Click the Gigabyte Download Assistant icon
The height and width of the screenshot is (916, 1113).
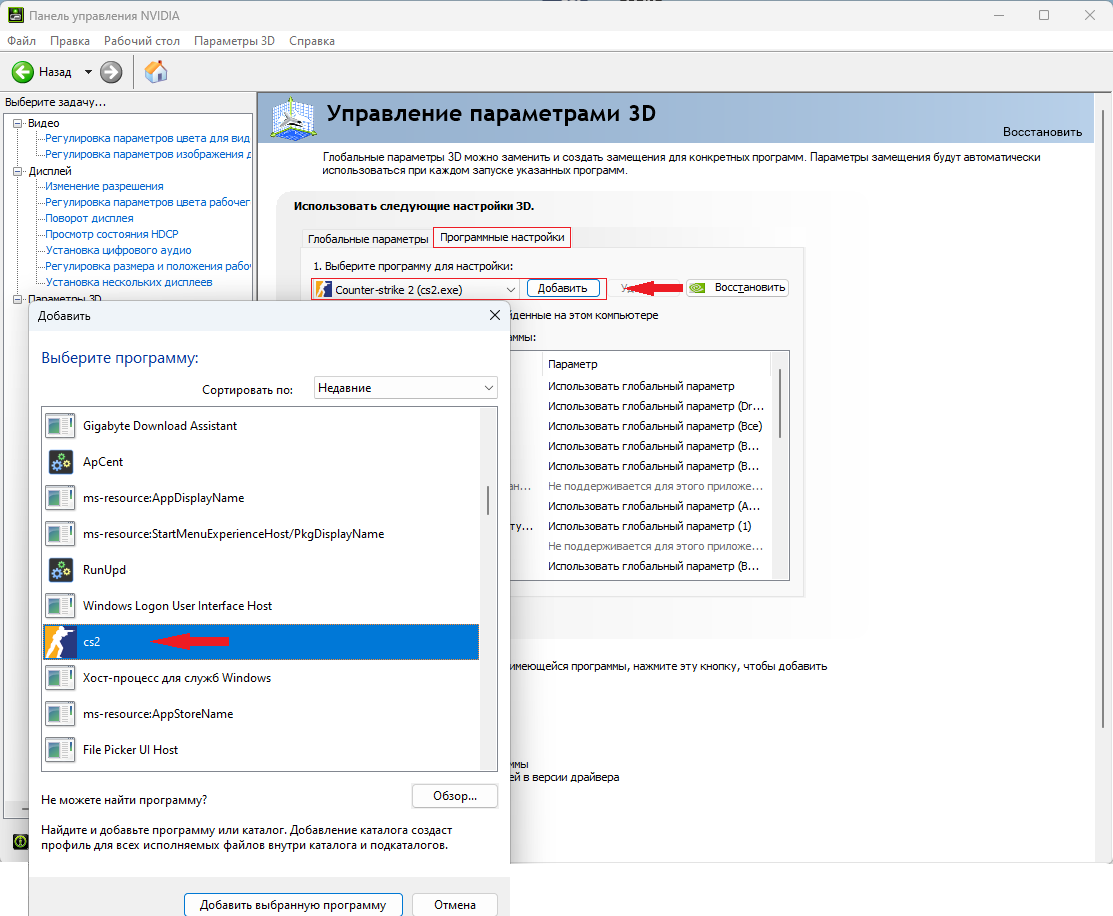tap(60, 425)
